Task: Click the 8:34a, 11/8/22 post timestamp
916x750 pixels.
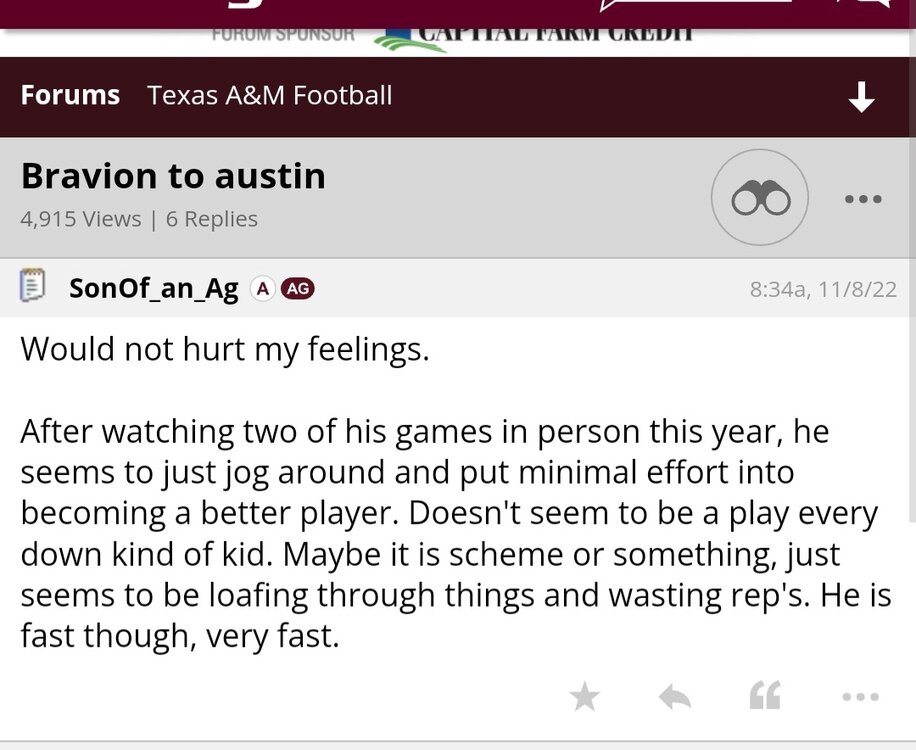Action: coord(820,290)
